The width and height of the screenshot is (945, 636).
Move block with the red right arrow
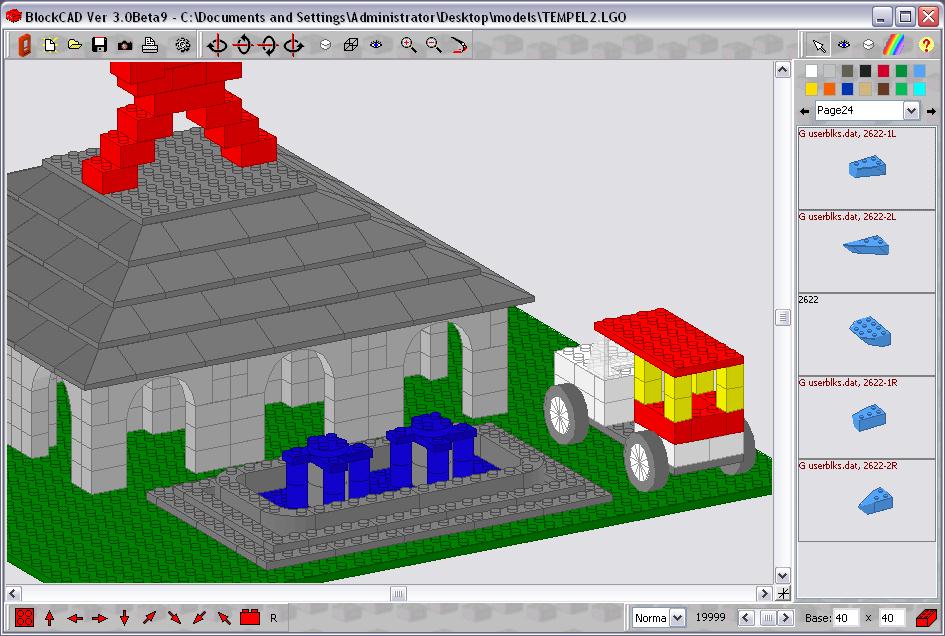[x=99, y=619]
